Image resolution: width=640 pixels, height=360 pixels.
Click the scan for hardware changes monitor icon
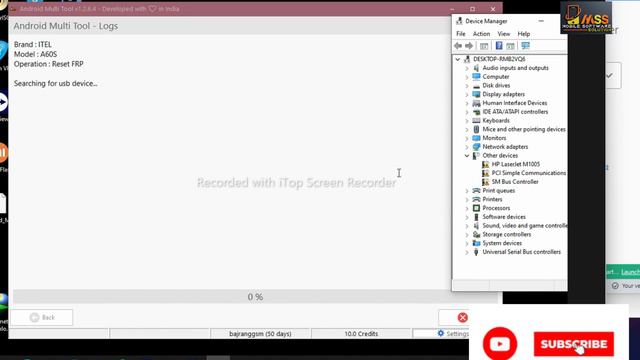pos(525,46)
